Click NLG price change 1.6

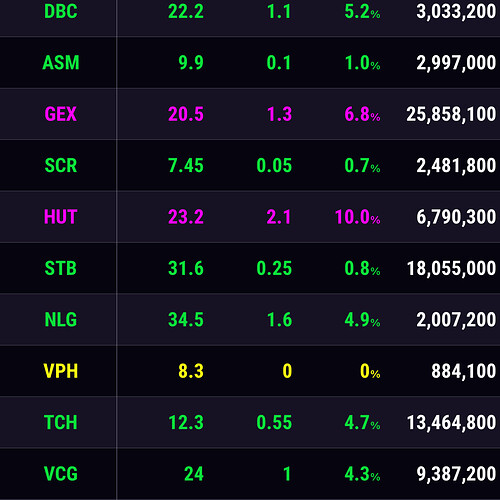279,320
